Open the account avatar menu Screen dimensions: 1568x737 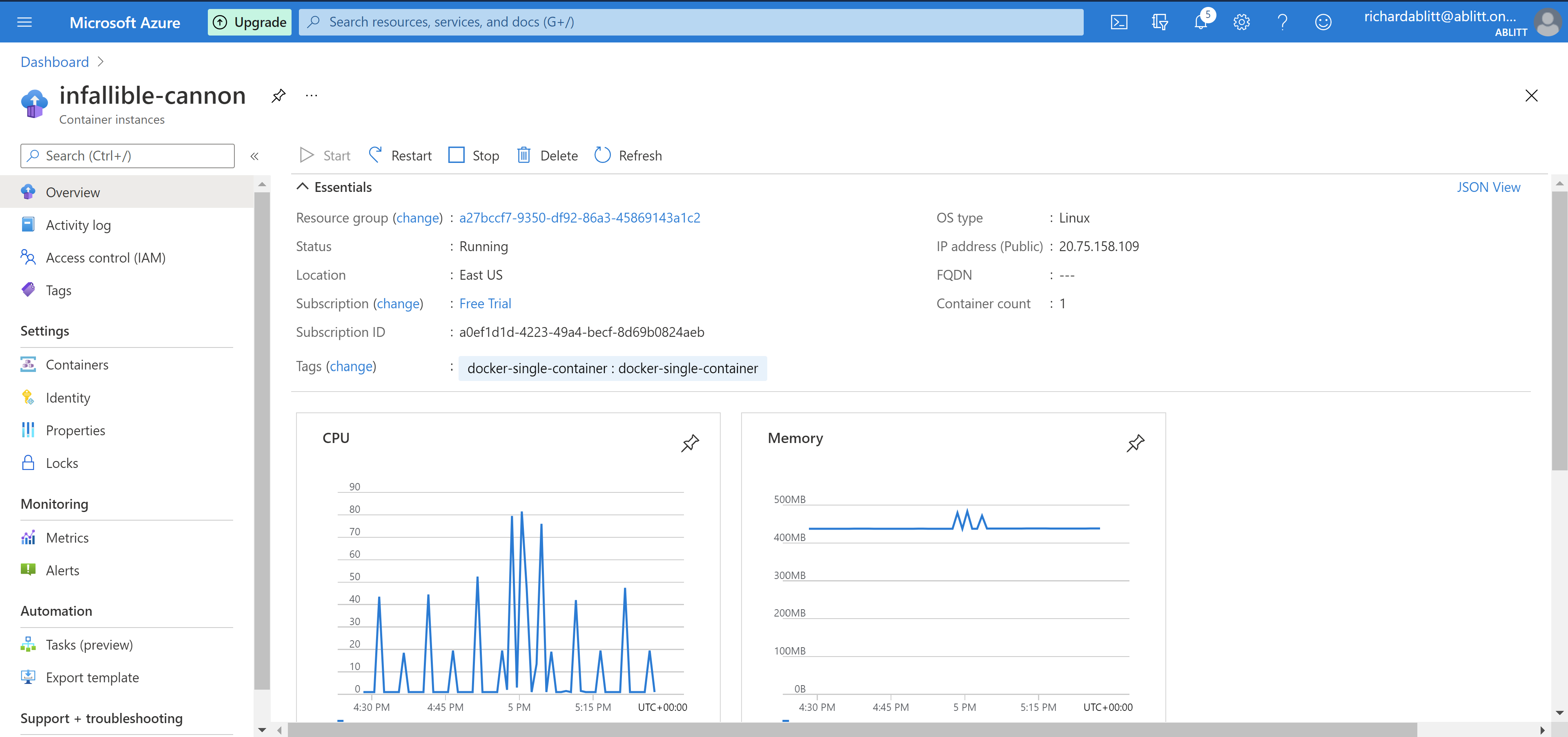tap(1547, 22)
